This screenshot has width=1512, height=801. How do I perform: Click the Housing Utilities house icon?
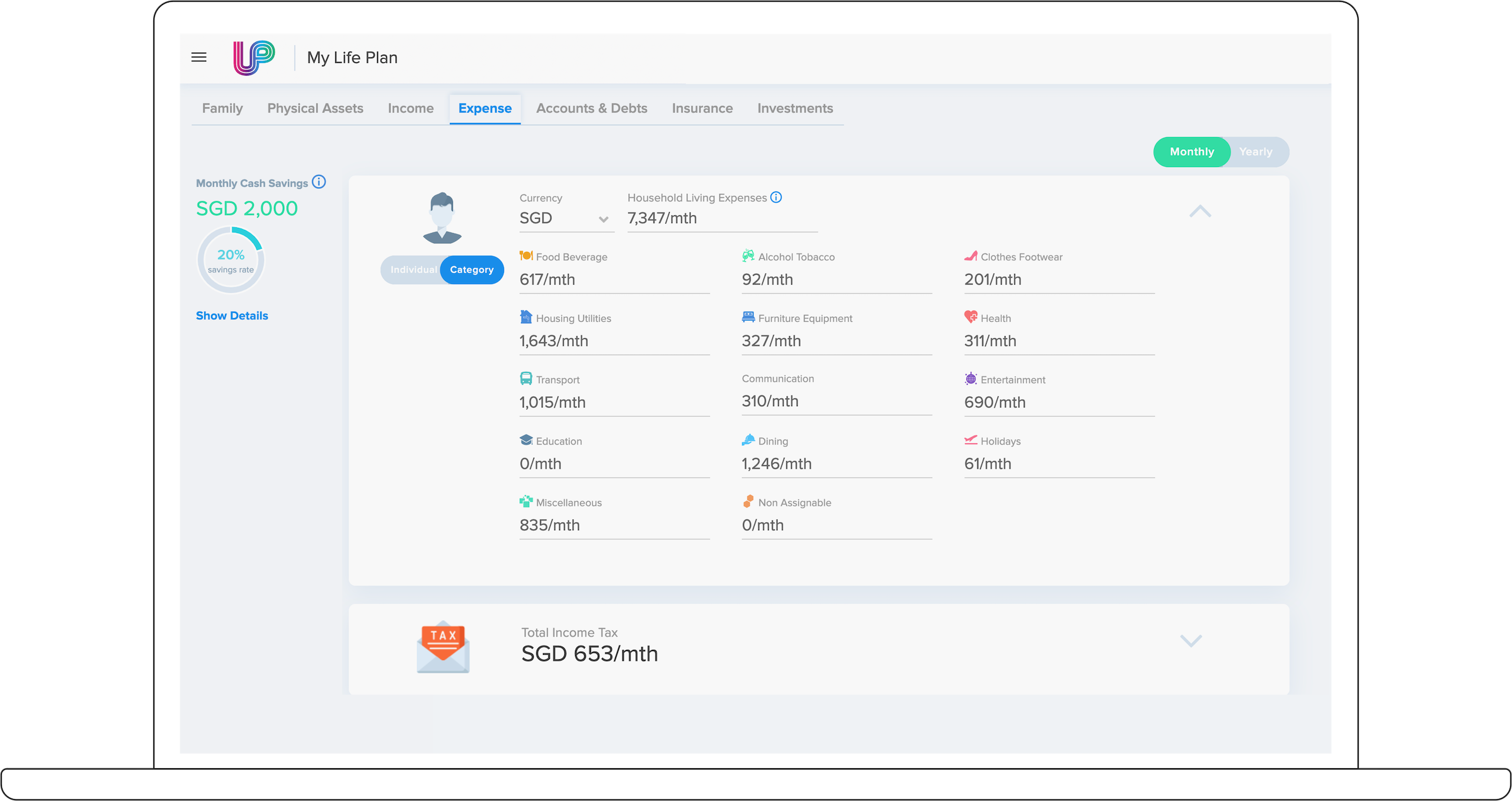[526, 317]
